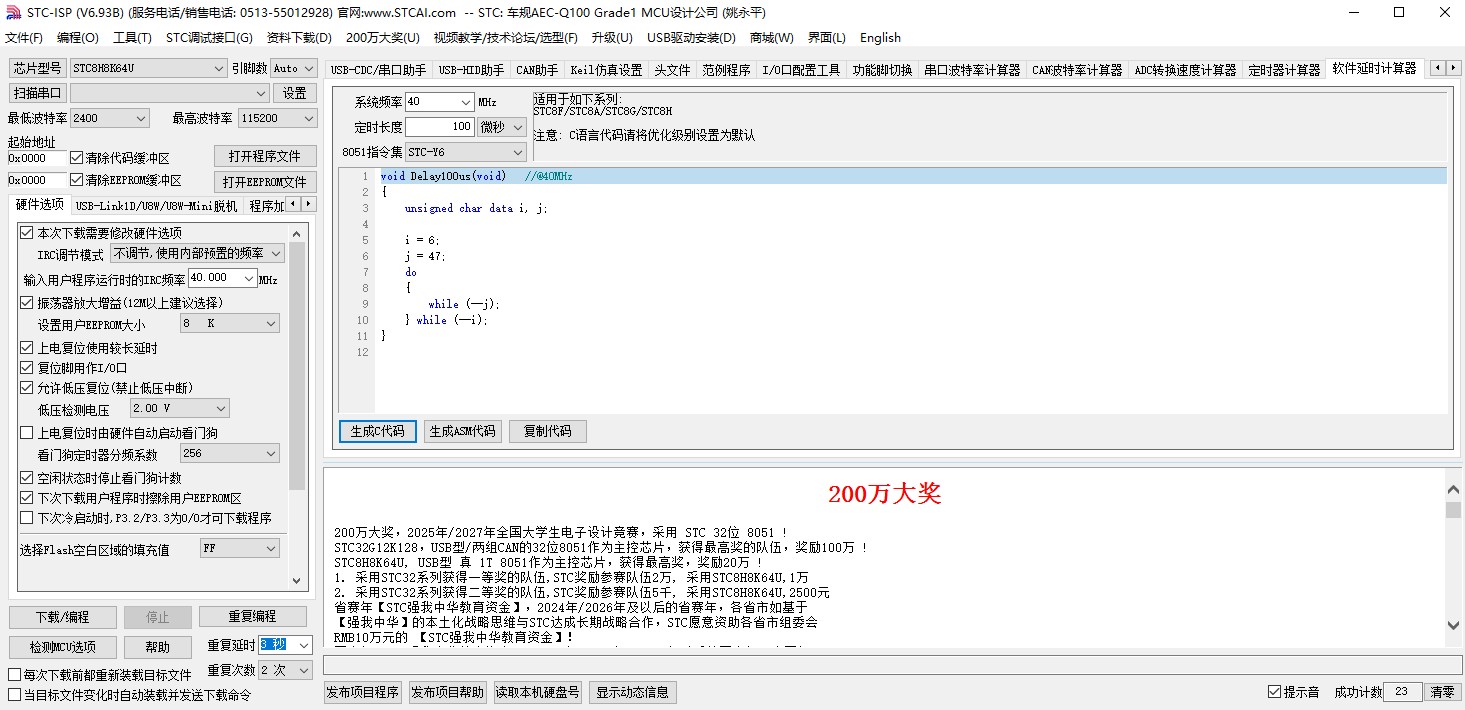
Task: Switch to the USB-CDC/串口助手 tab
Action: click(378, 70)
